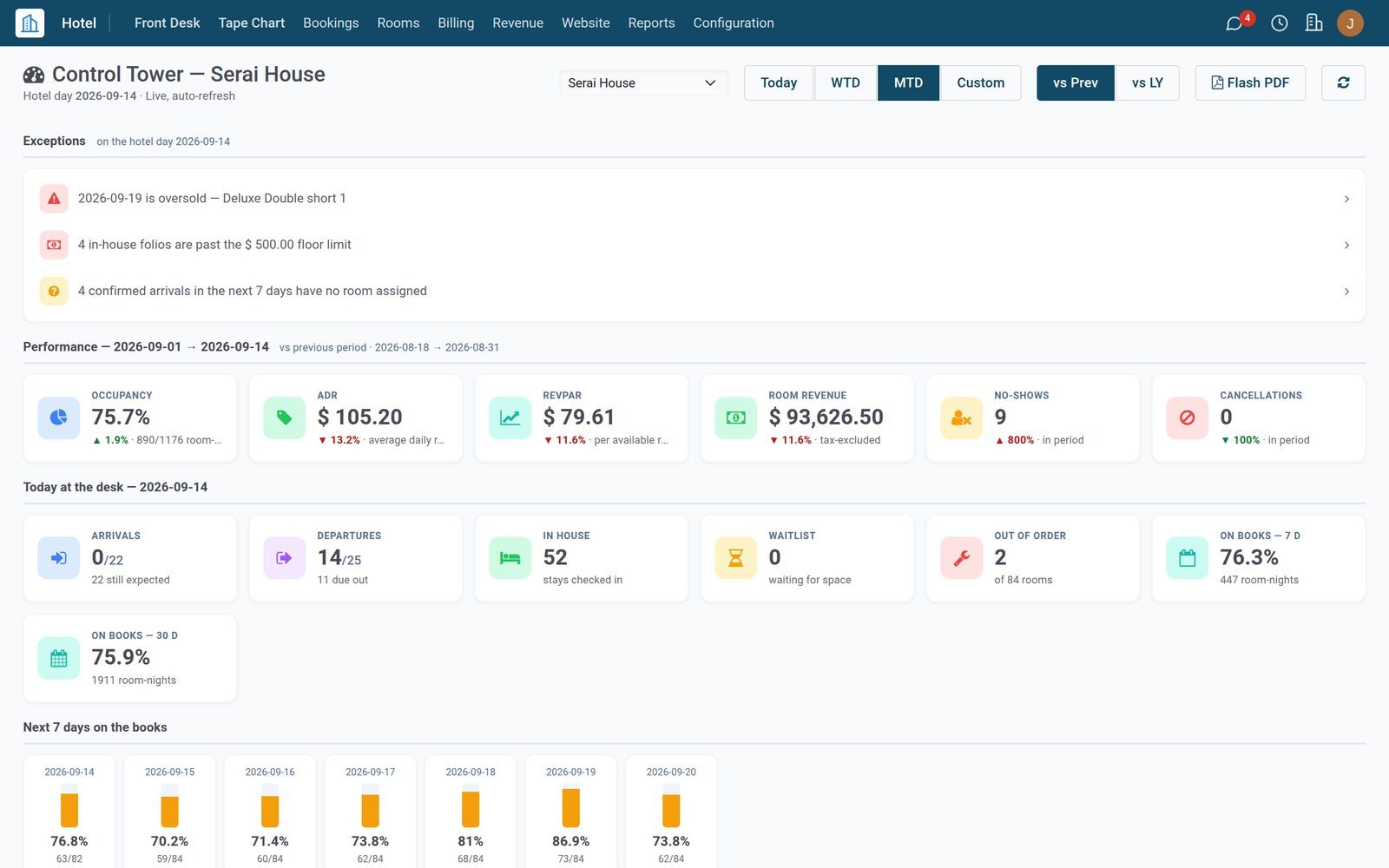Click the 2026-09-19 occupancy bar
The image size is (1389, 868).
click(570, 806)
